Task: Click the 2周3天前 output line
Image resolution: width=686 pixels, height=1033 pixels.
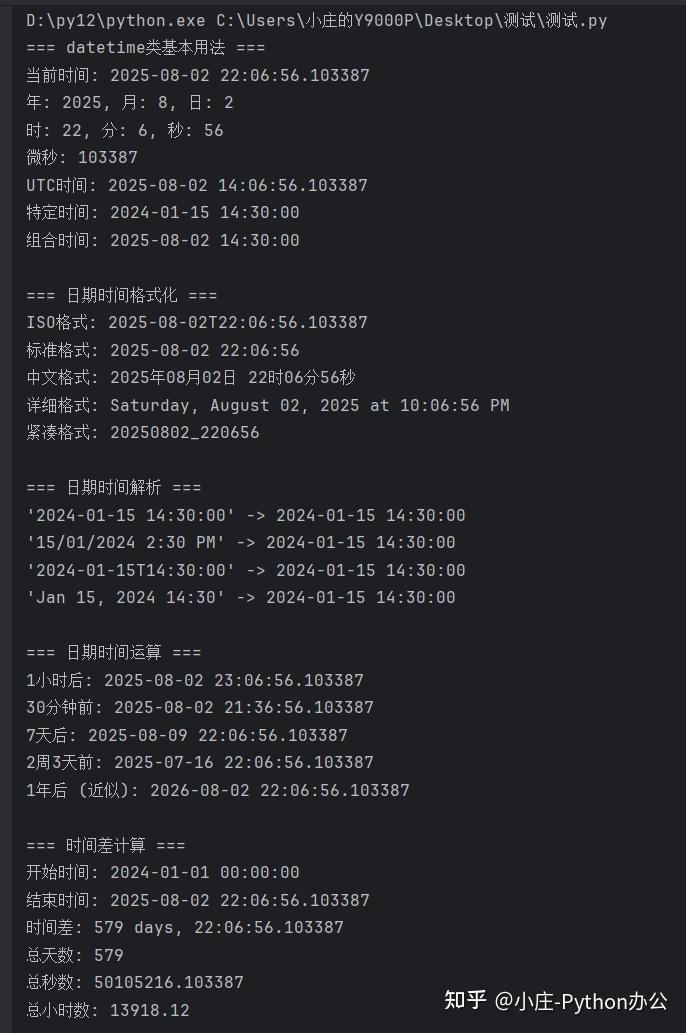Action: [200, 762]
